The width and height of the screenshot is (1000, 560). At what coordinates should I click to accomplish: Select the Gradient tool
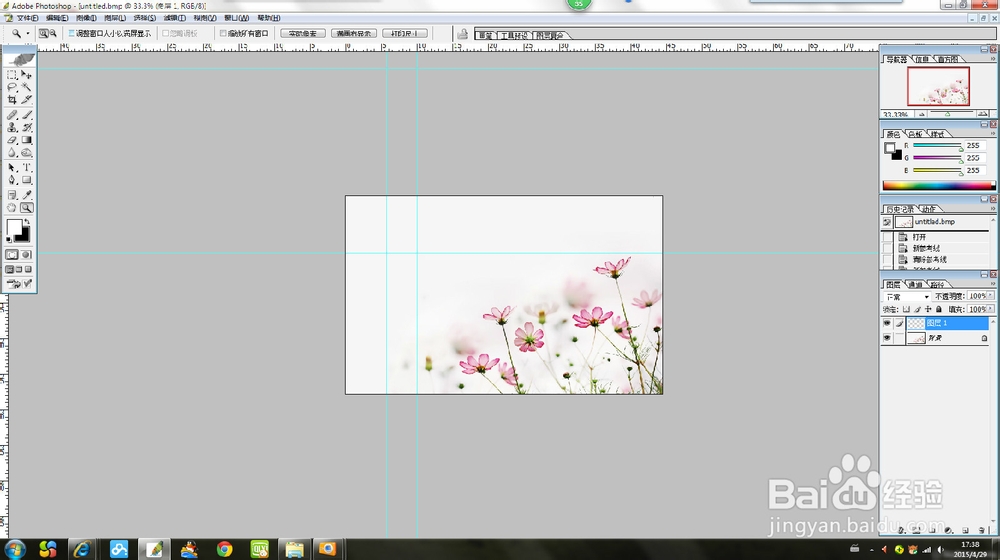click(x=27, y=140)
